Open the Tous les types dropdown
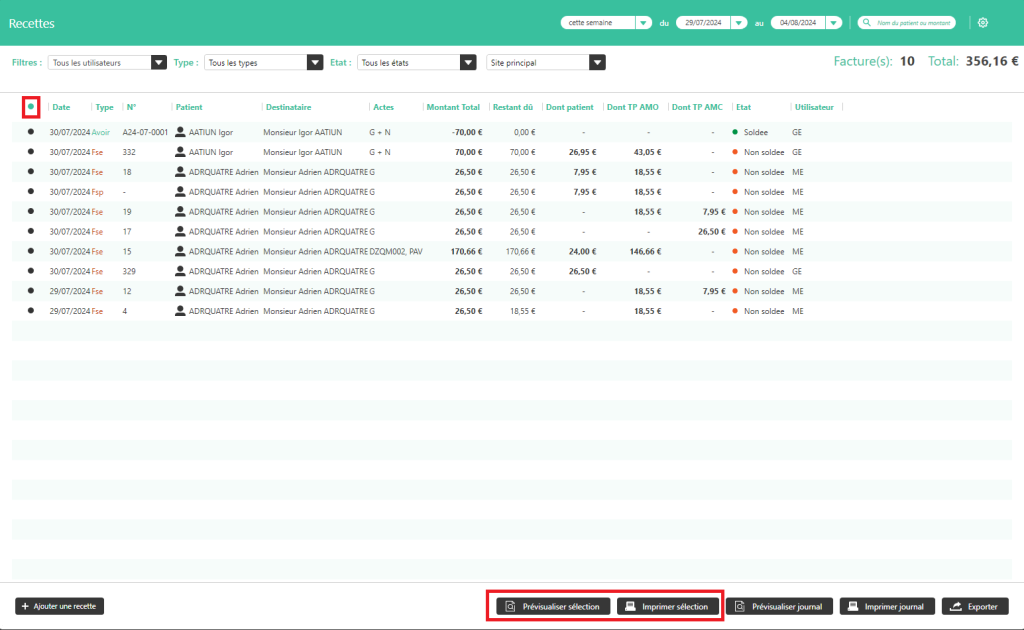The width and height of the screenshot is (1024, 630). [x=313, y=62]
